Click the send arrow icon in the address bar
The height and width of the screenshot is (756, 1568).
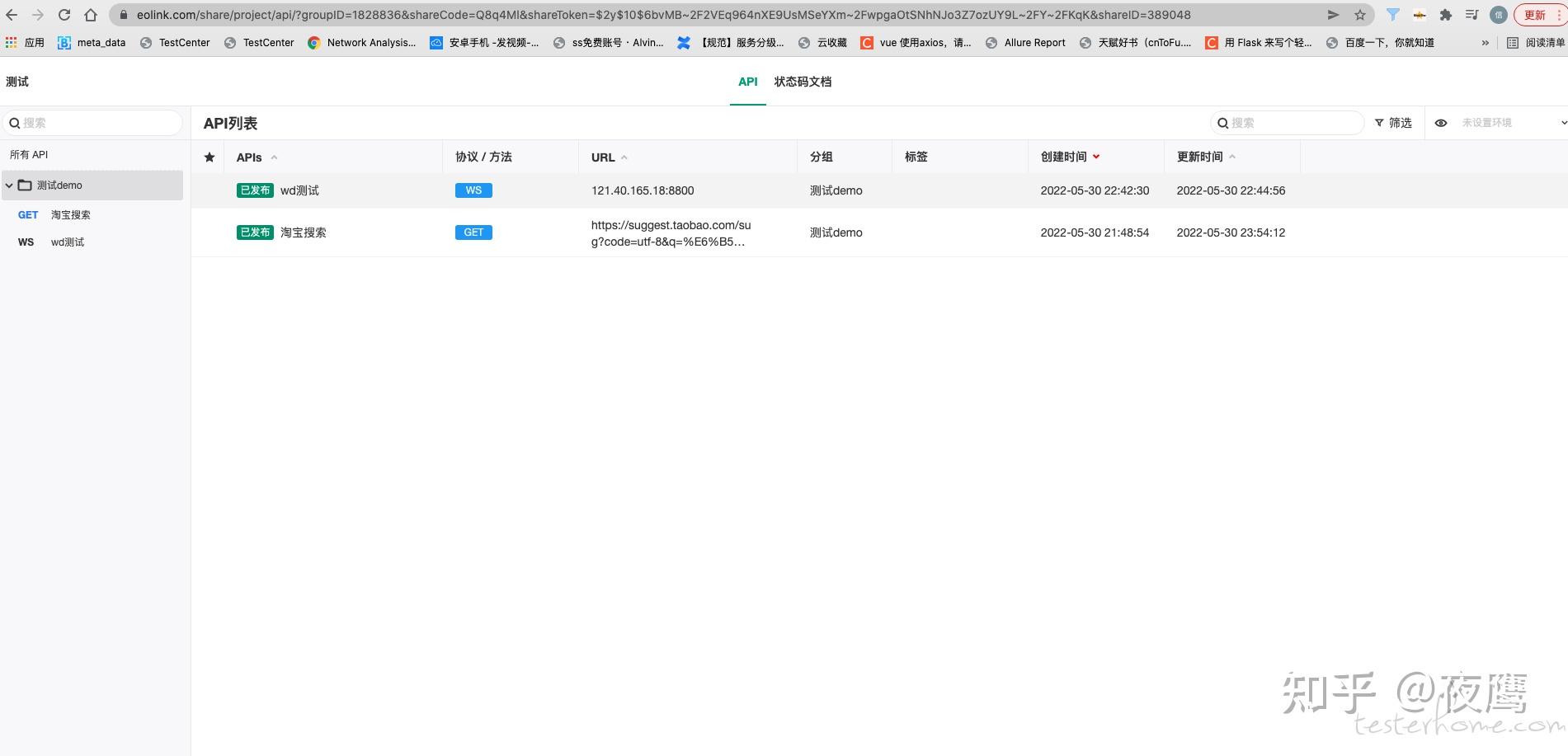point(1333,14)
